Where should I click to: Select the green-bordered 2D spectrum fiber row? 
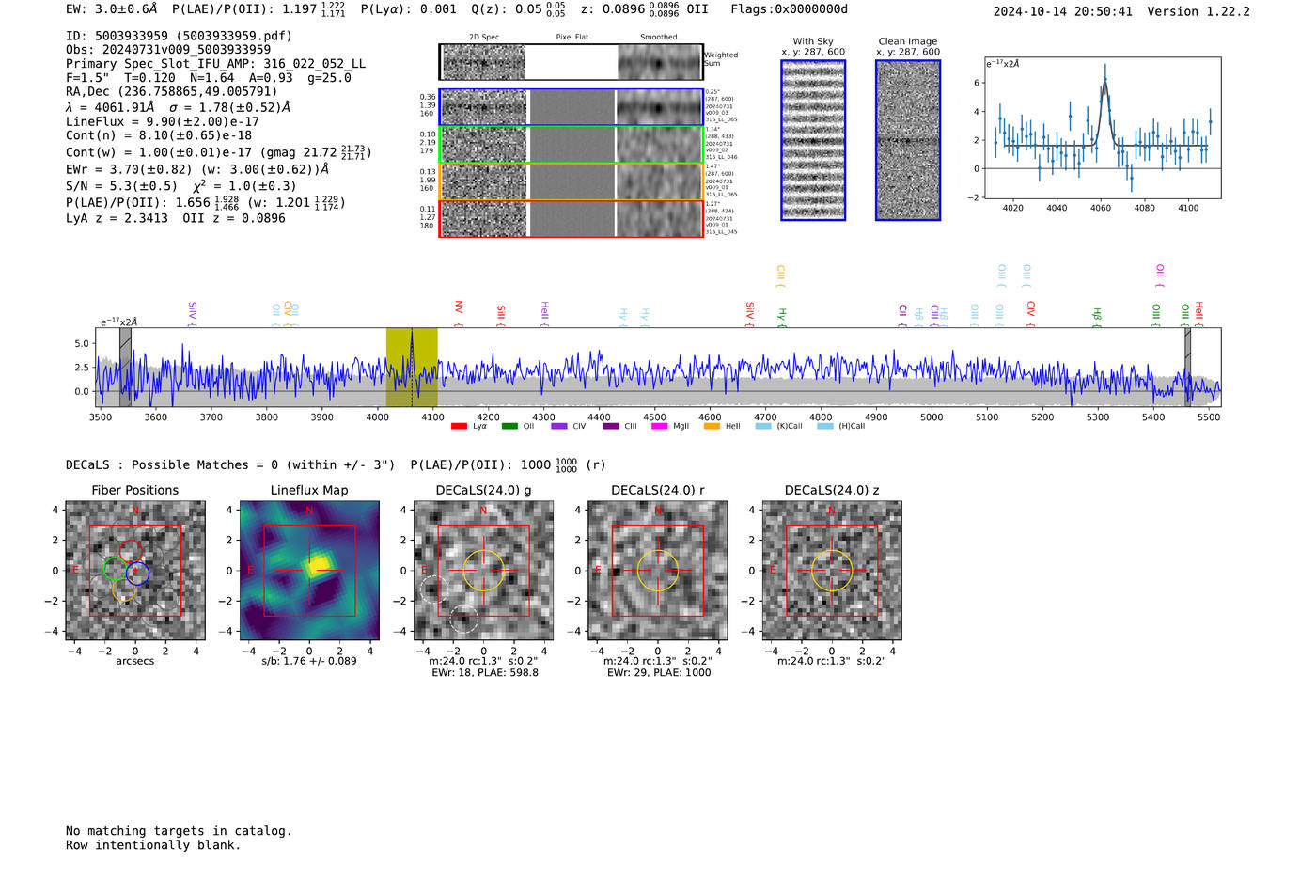pyautogui.click(x=572, y=144)
